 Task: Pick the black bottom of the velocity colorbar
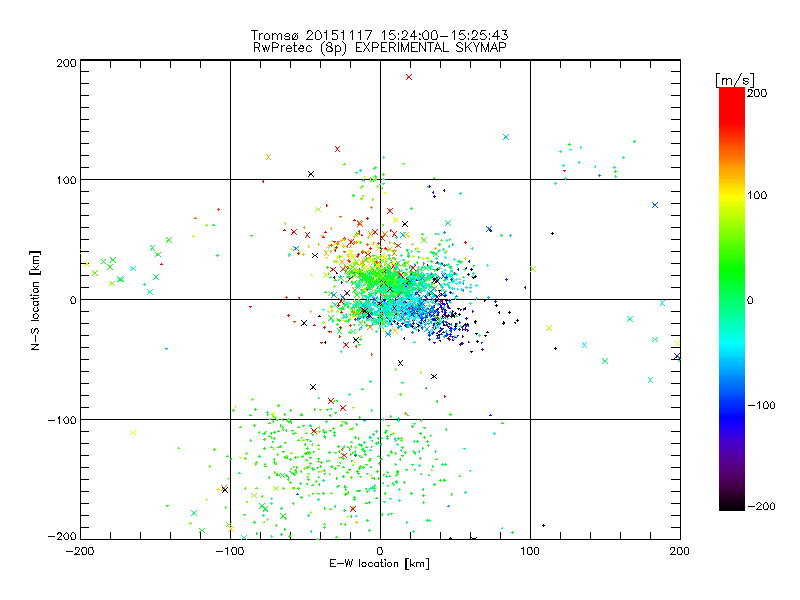tap(732, 505)
